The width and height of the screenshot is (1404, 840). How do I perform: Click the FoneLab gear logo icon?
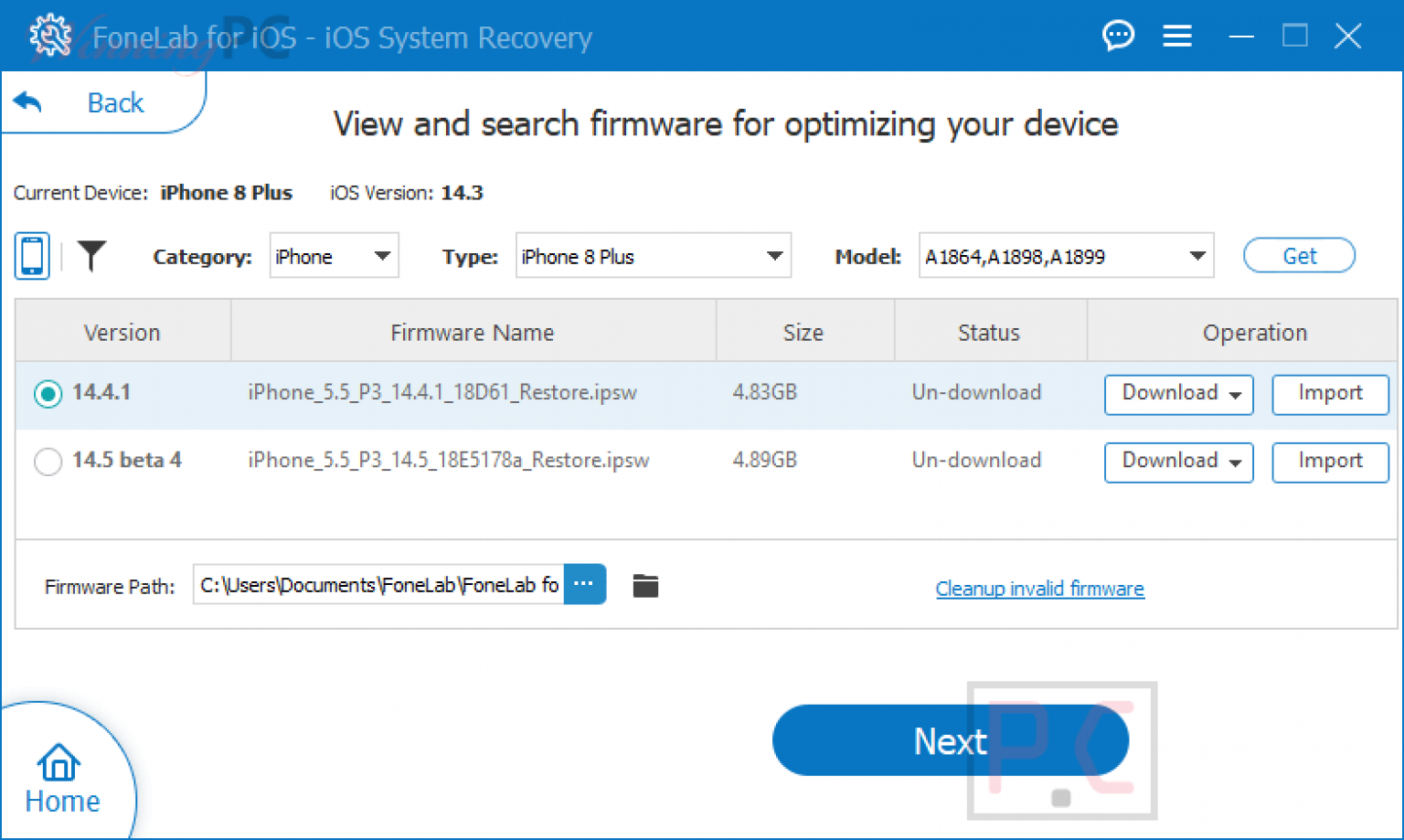click(x=50, y=35)
